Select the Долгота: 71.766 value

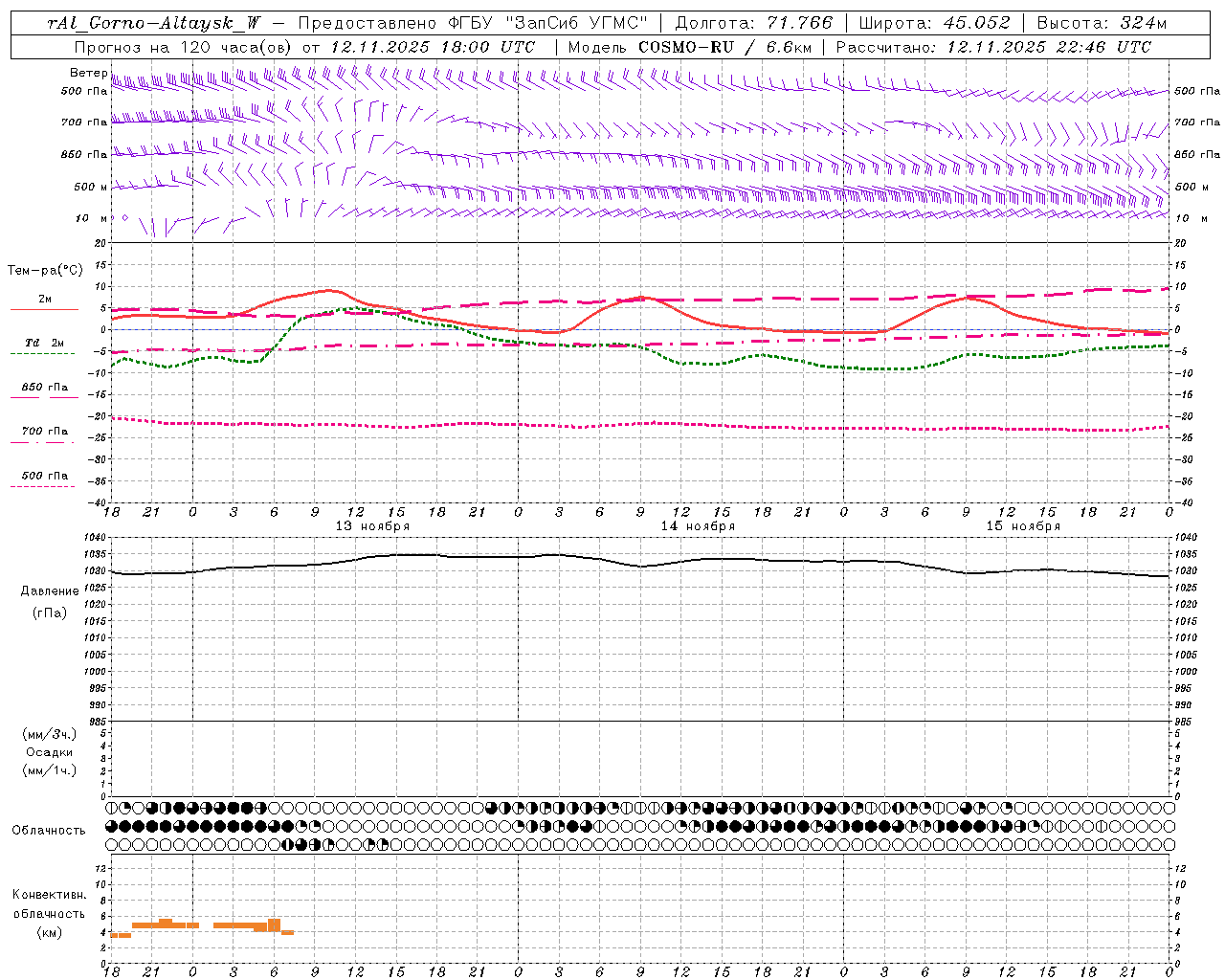point(754,23)
